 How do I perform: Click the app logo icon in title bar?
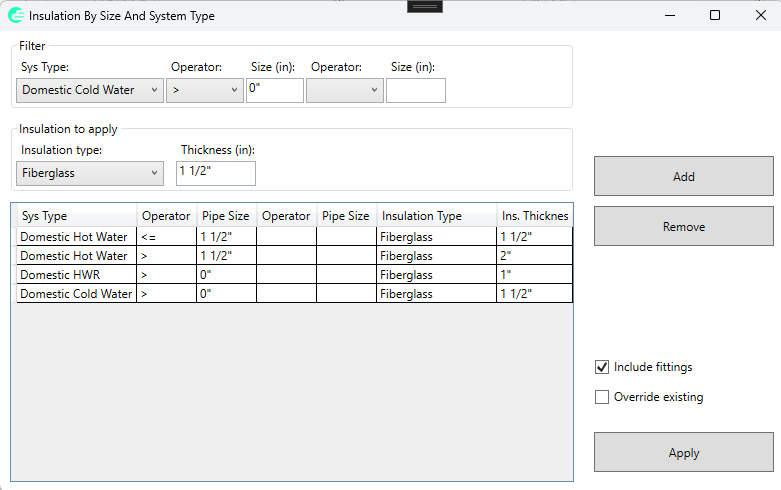tap(15, 16)
